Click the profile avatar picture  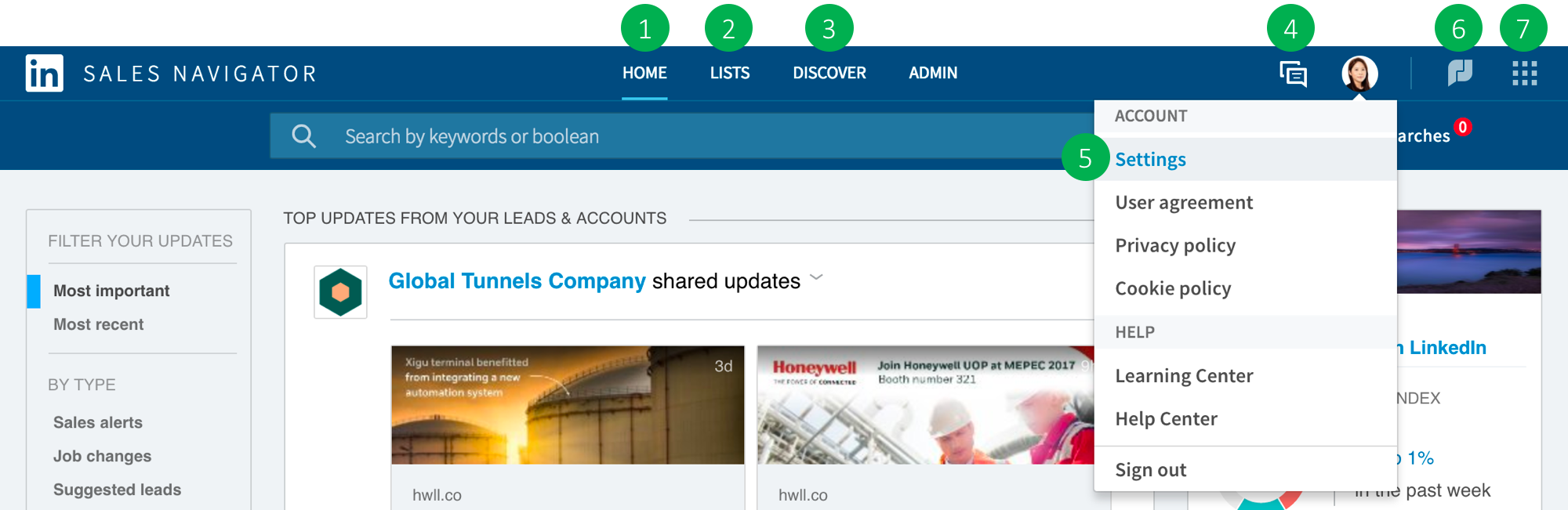coord(1359,74)
